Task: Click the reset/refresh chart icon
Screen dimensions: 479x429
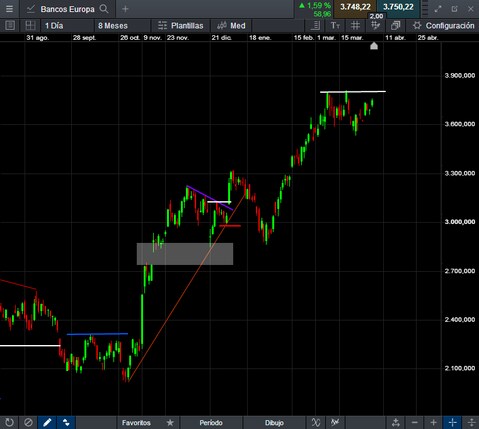Action: click(x=9, y=422)
